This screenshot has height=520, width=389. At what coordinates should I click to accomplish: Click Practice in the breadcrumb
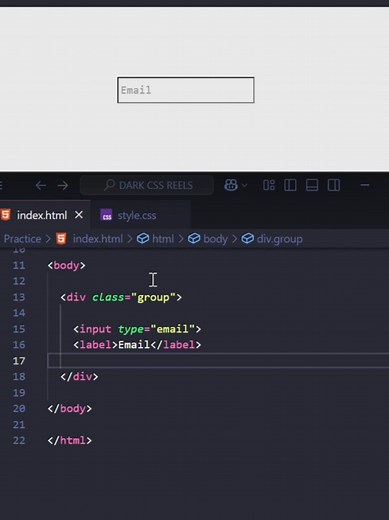[x=22, y=239]
